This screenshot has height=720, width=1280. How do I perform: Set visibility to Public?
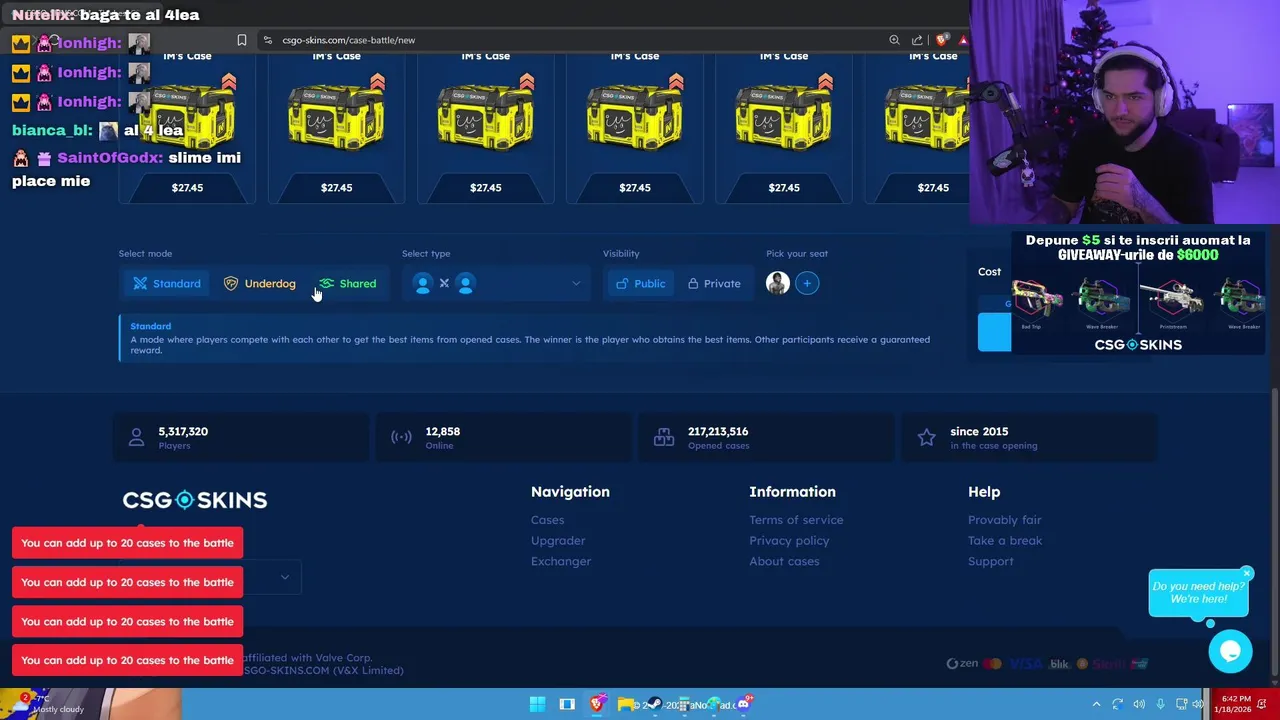pyautogui.click(x=640, y=284)
